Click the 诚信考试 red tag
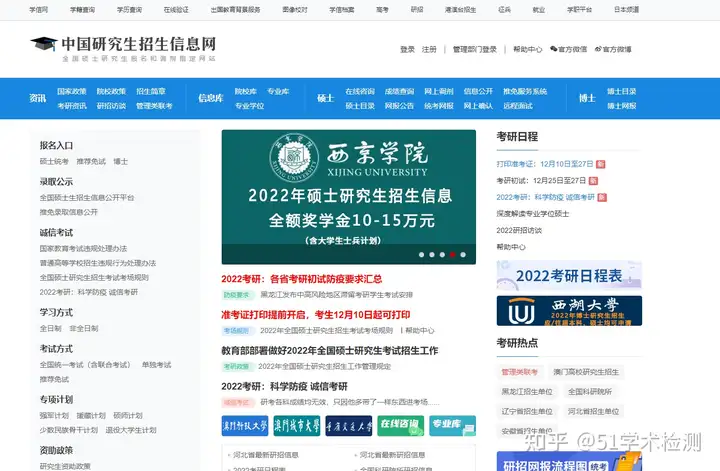 coord(236,402)
